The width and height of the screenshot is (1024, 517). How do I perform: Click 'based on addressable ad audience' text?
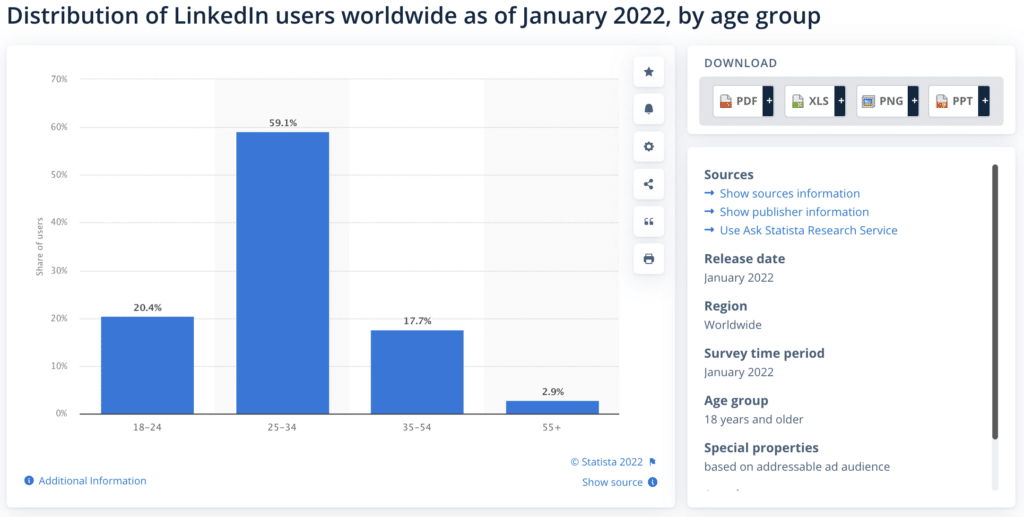click(x=797, y=467)
